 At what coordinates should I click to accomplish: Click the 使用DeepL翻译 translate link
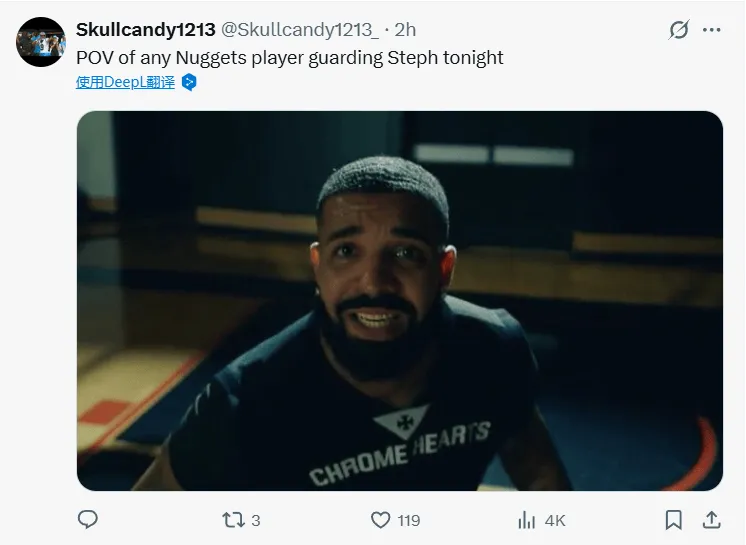pyautogui.click(x=125, y=82)
